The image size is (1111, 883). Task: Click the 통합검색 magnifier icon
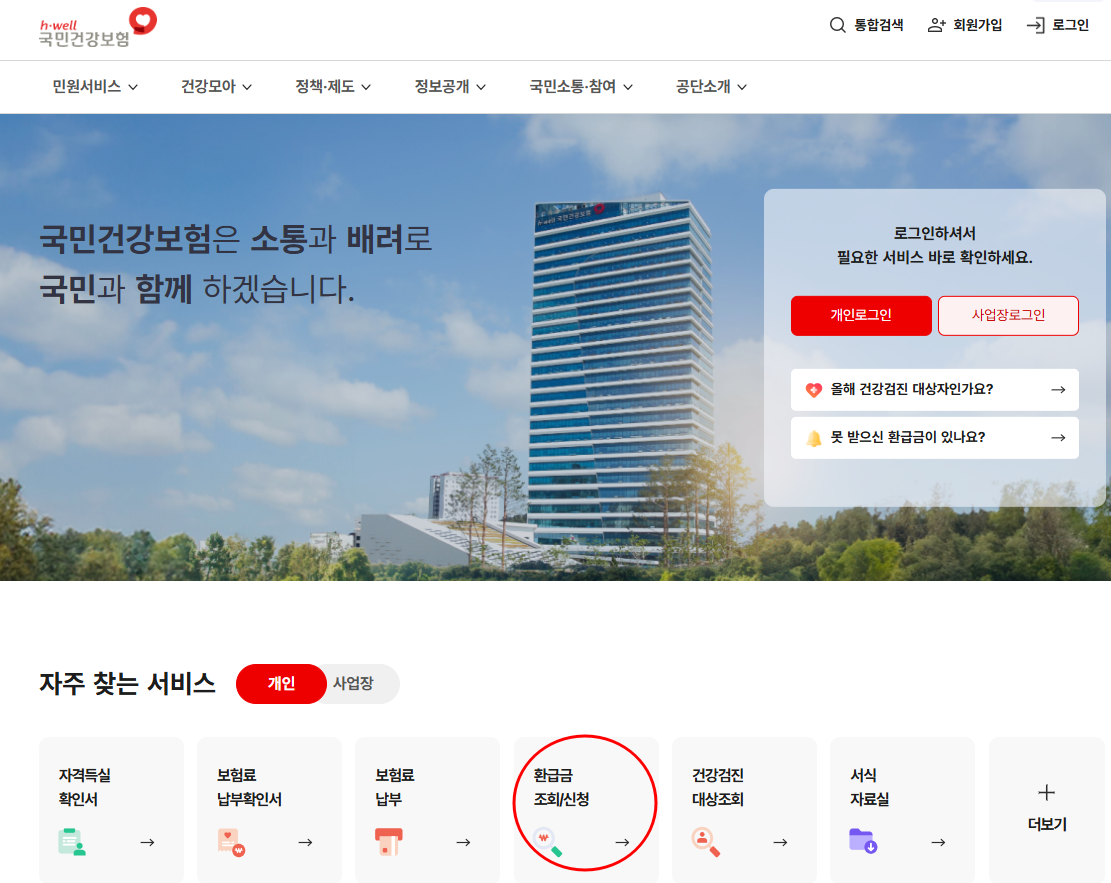click(838, 26)
